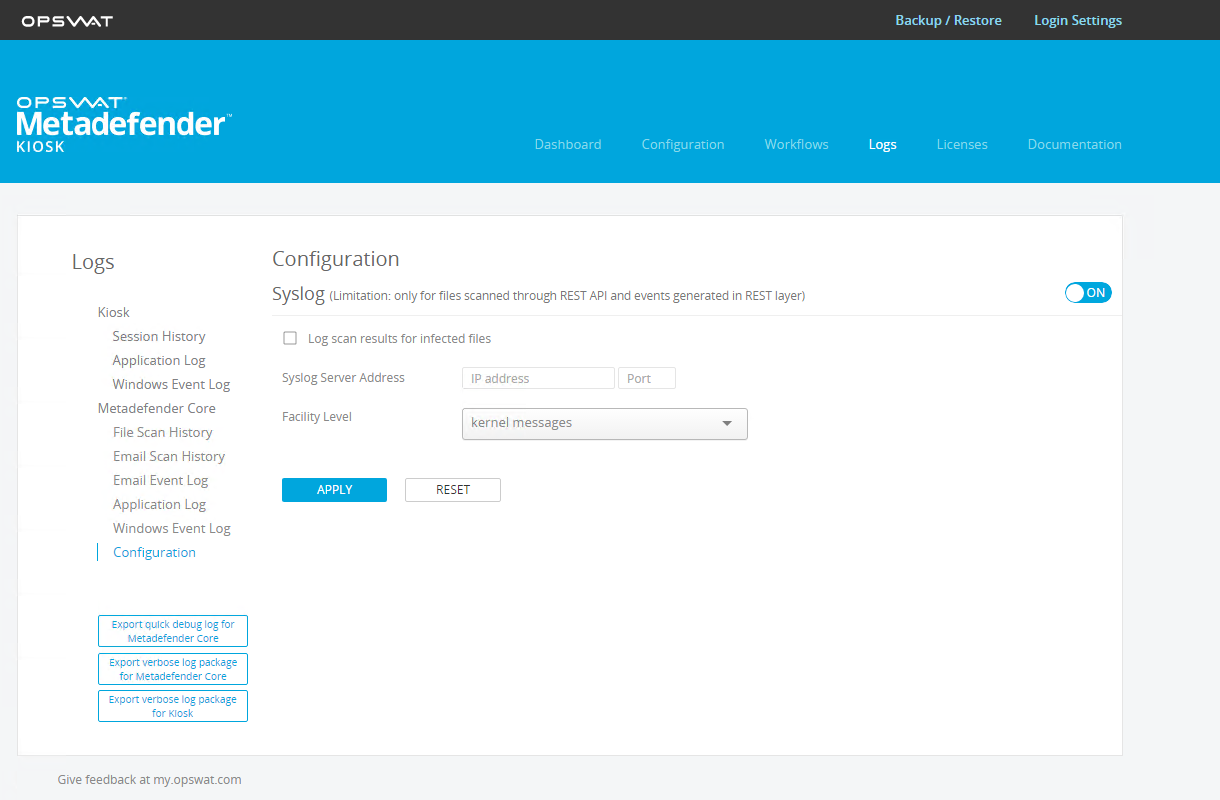Click the OPSWAT logo in top bar
Viewport: 1220px width, 800px height.
tap(67, 21)
